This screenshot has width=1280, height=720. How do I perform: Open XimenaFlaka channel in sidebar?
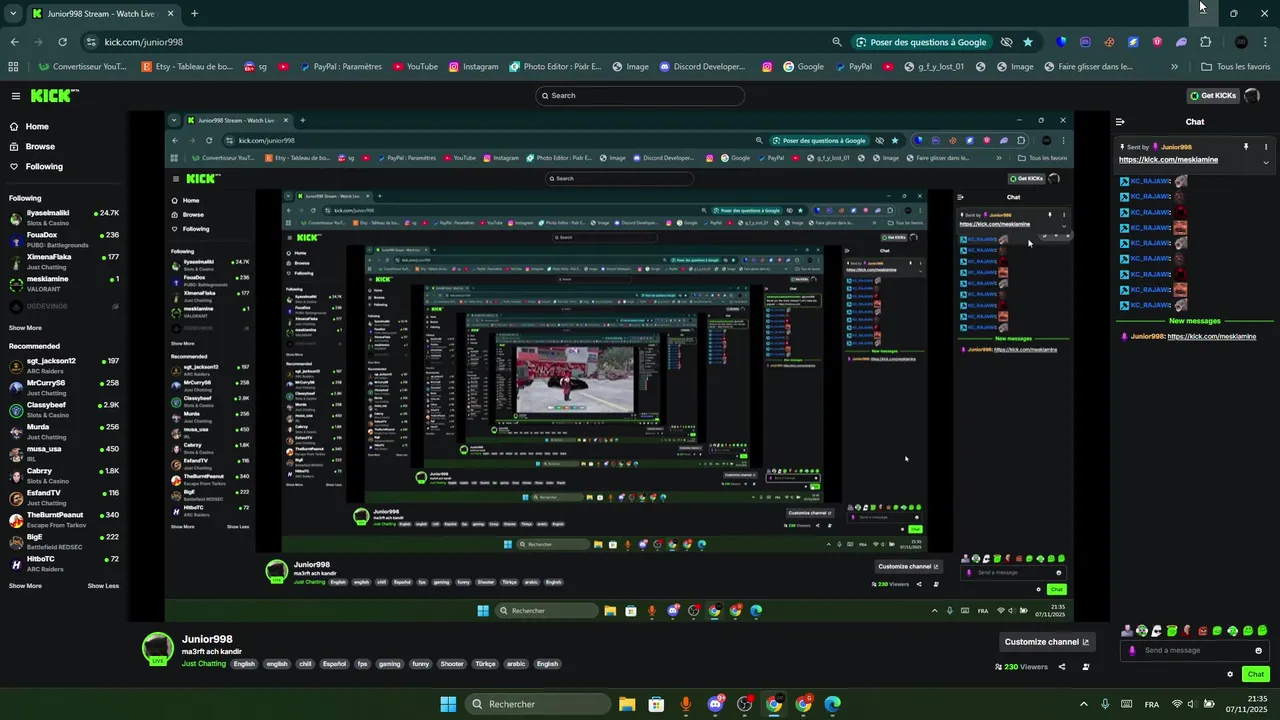64,261
